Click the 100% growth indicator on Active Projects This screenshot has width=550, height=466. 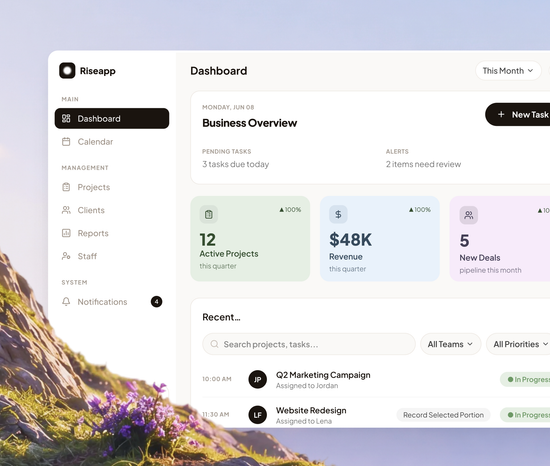(x=290, y=210)
